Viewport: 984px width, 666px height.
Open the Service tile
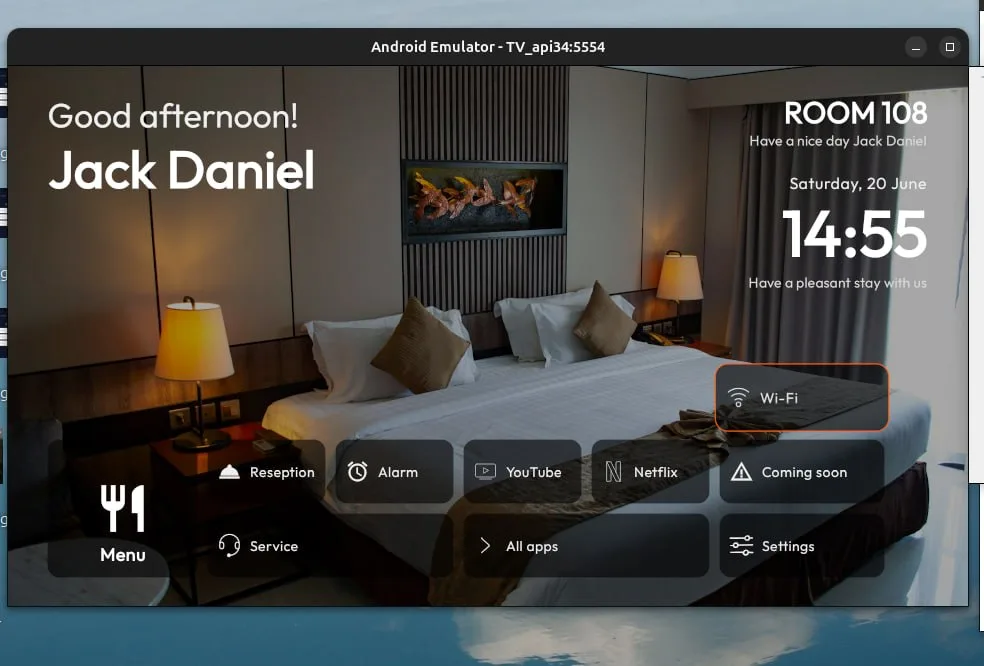330,545
